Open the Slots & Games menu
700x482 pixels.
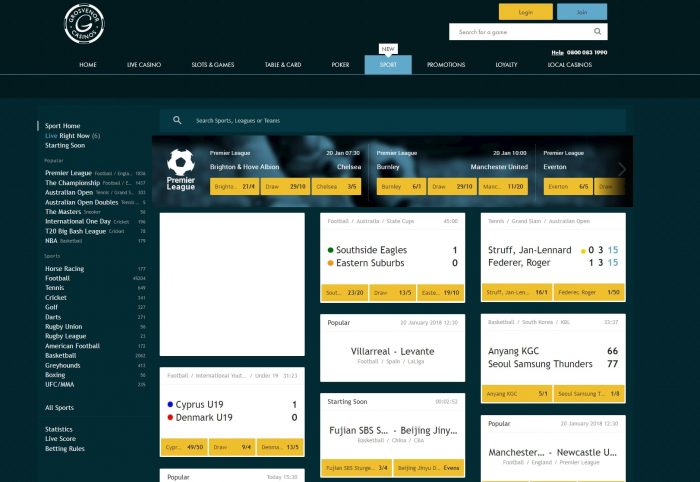213,65
